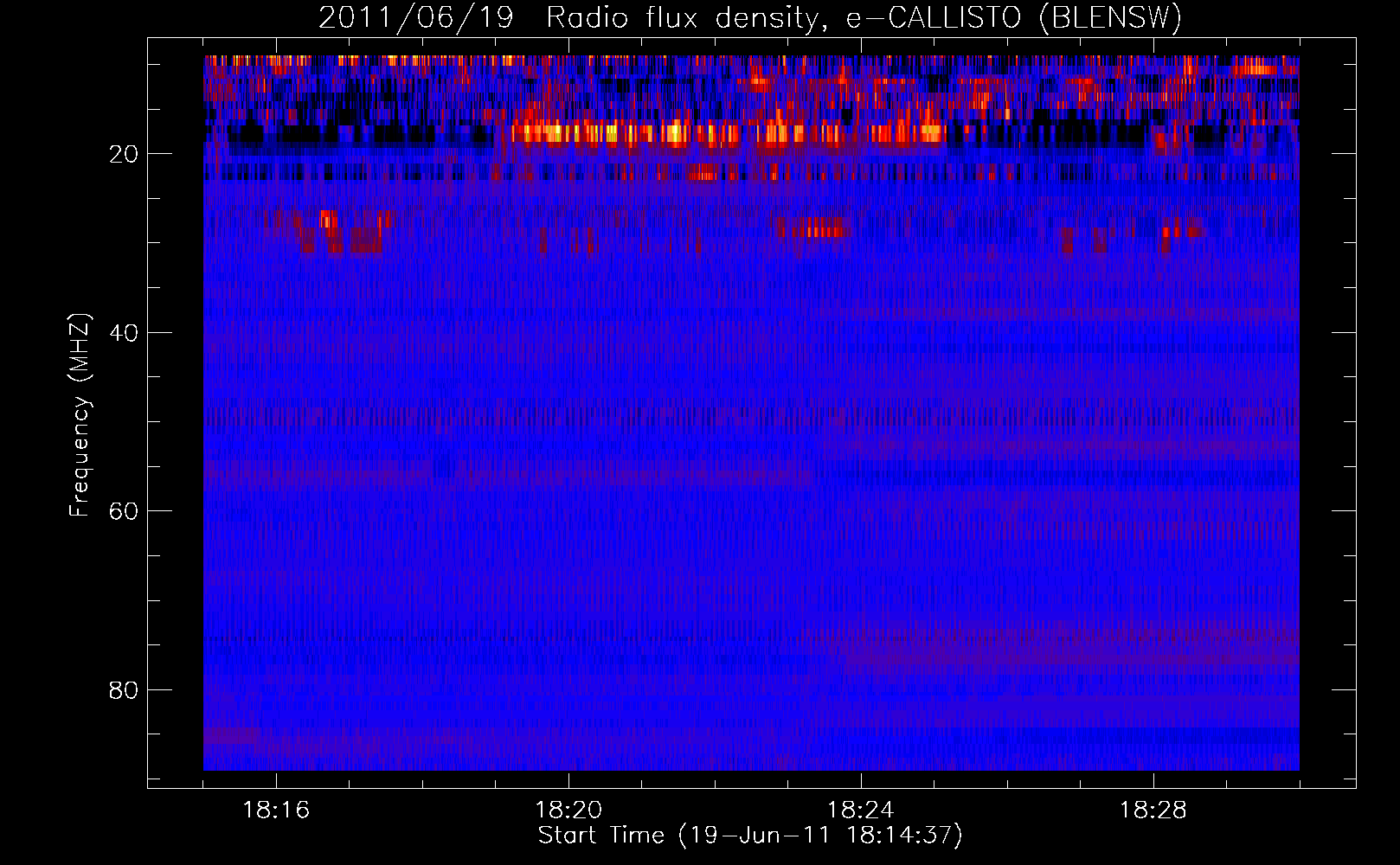The height and width of the screenshot is (865, 1400).
Task: Click the bright yellow burst band near 18 MHz
Action: point(727,133)
